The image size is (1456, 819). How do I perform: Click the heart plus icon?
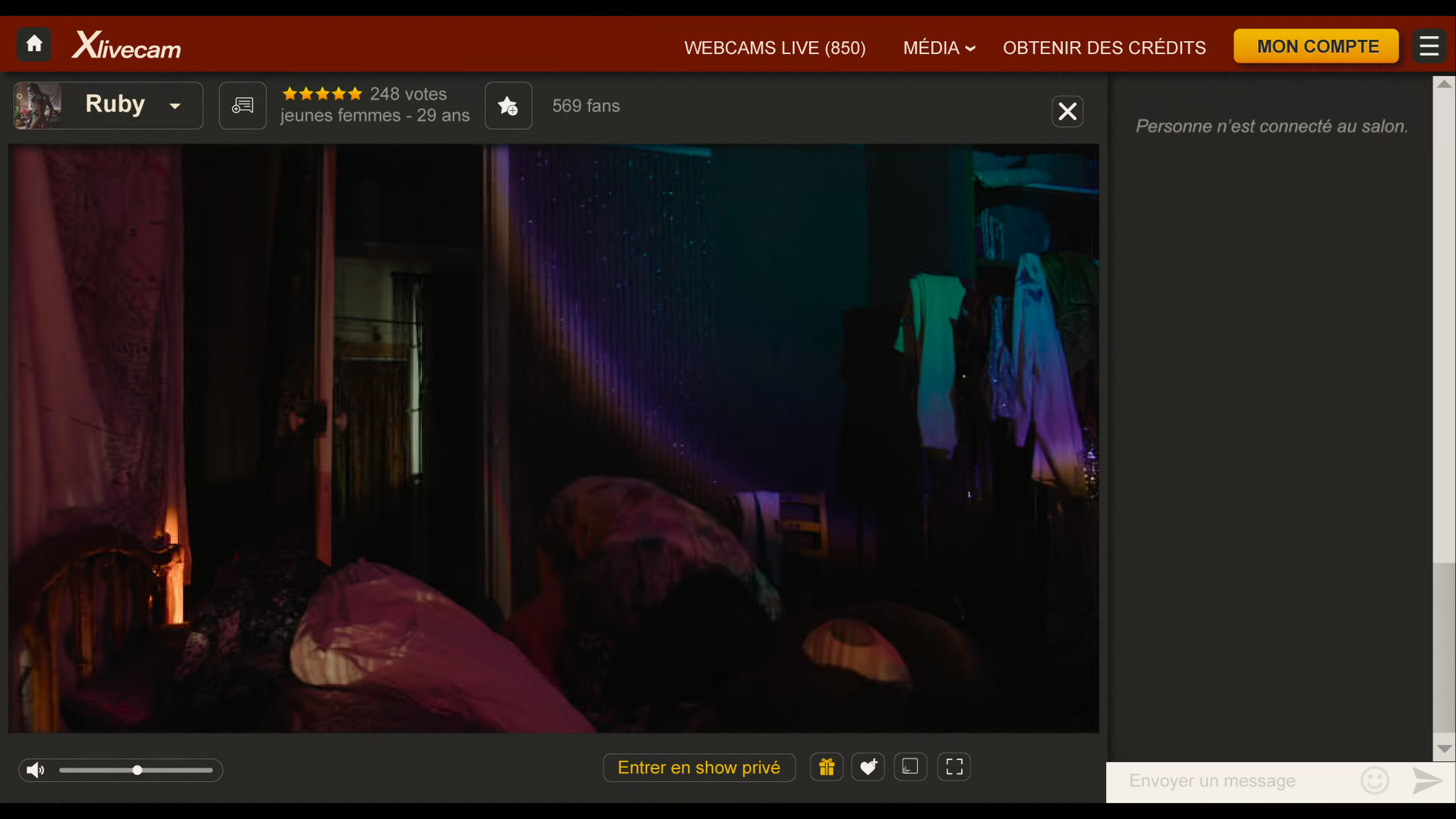868,767
